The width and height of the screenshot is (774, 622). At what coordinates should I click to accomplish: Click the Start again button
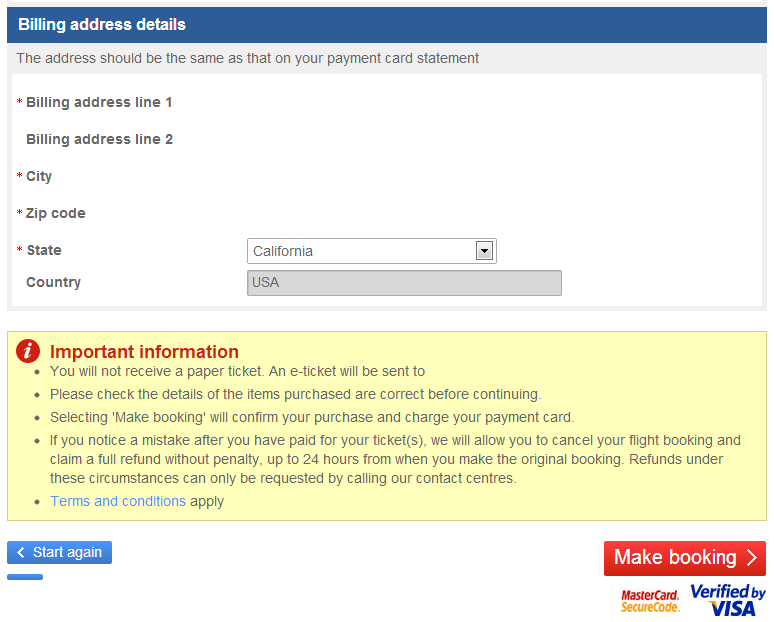point(59,552)
